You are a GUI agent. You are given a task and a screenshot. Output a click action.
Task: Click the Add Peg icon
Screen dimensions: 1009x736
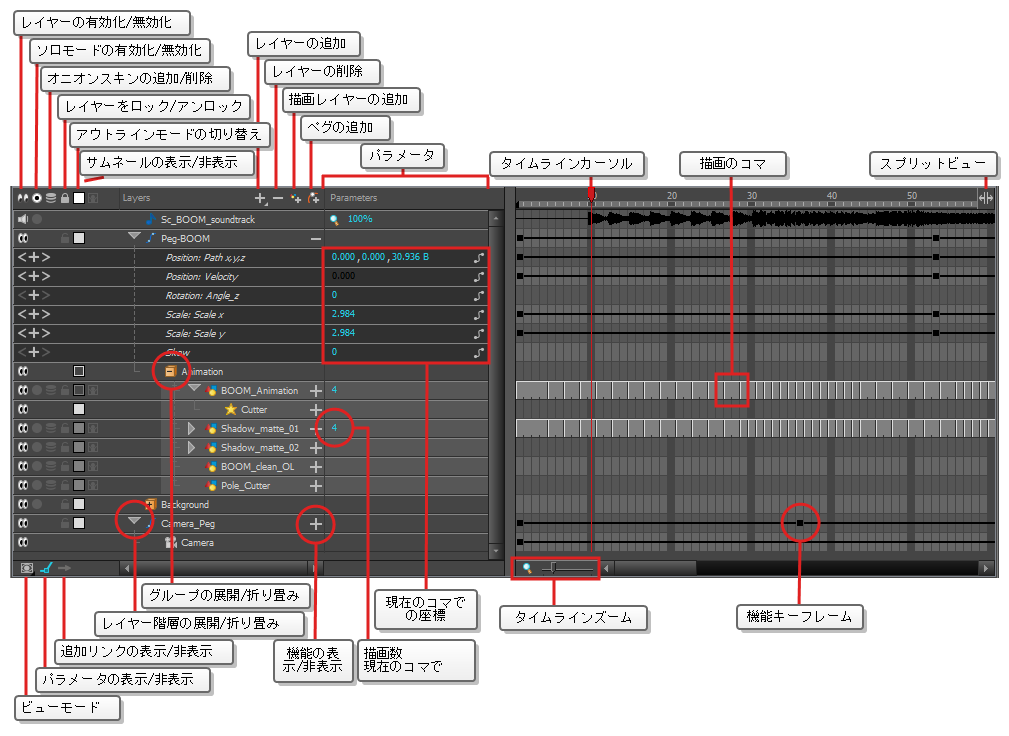pos(313,199)
